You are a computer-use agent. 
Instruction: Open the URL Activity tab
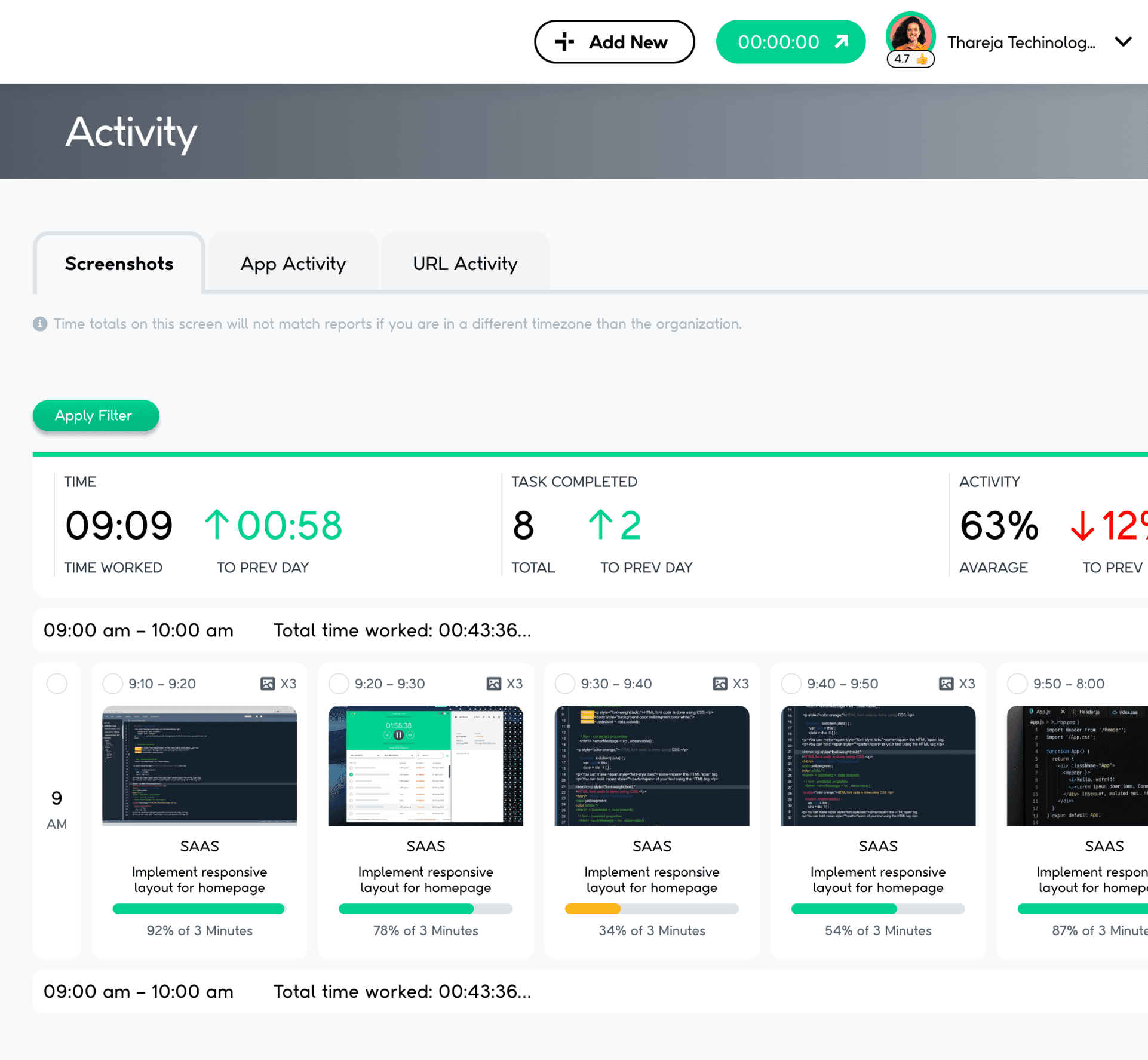(465, 264)
